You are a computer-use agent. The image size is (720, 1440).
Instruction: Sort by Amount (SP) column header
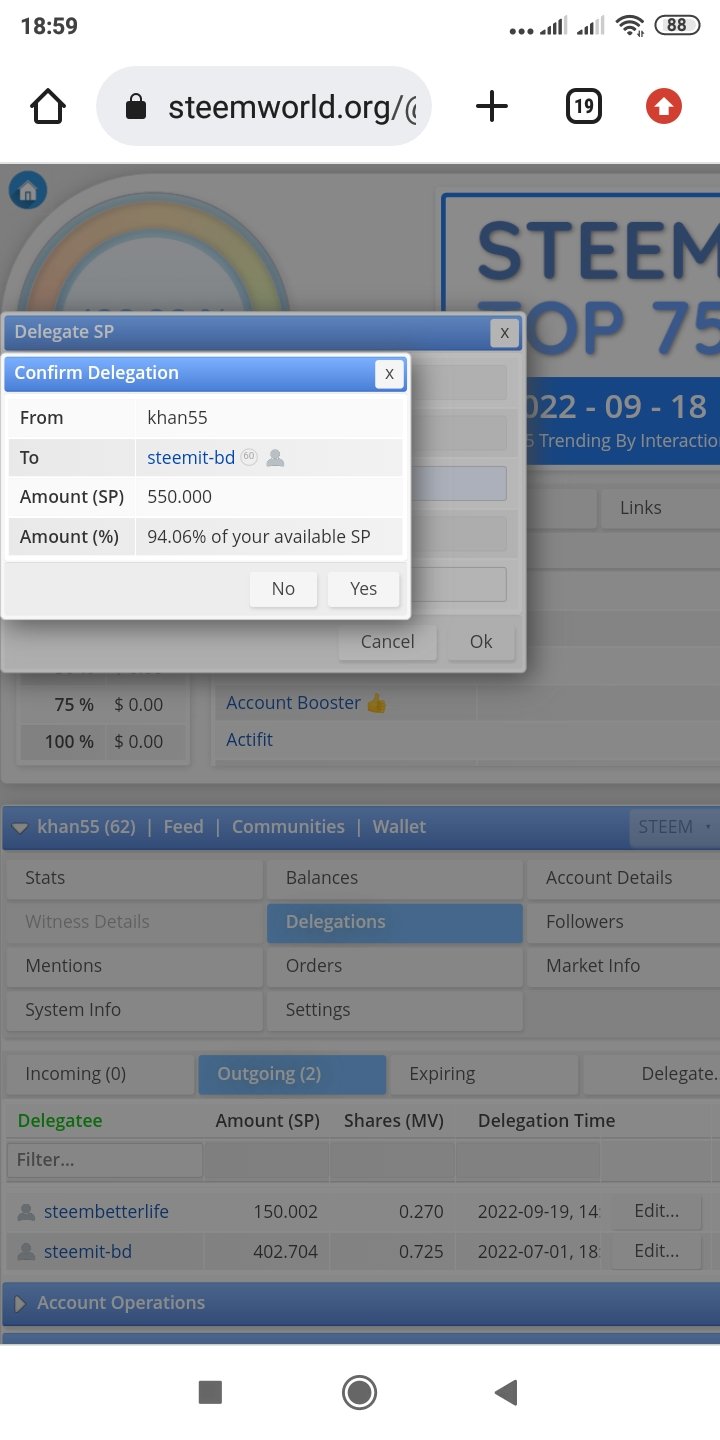tap(267, 1121)
